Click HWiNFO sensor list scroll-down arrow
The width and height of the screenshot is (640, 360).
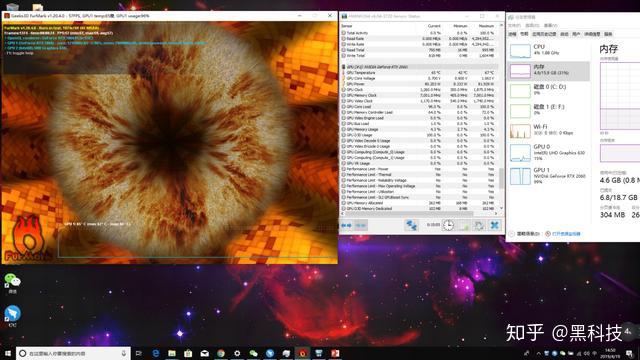pos(502,208)
